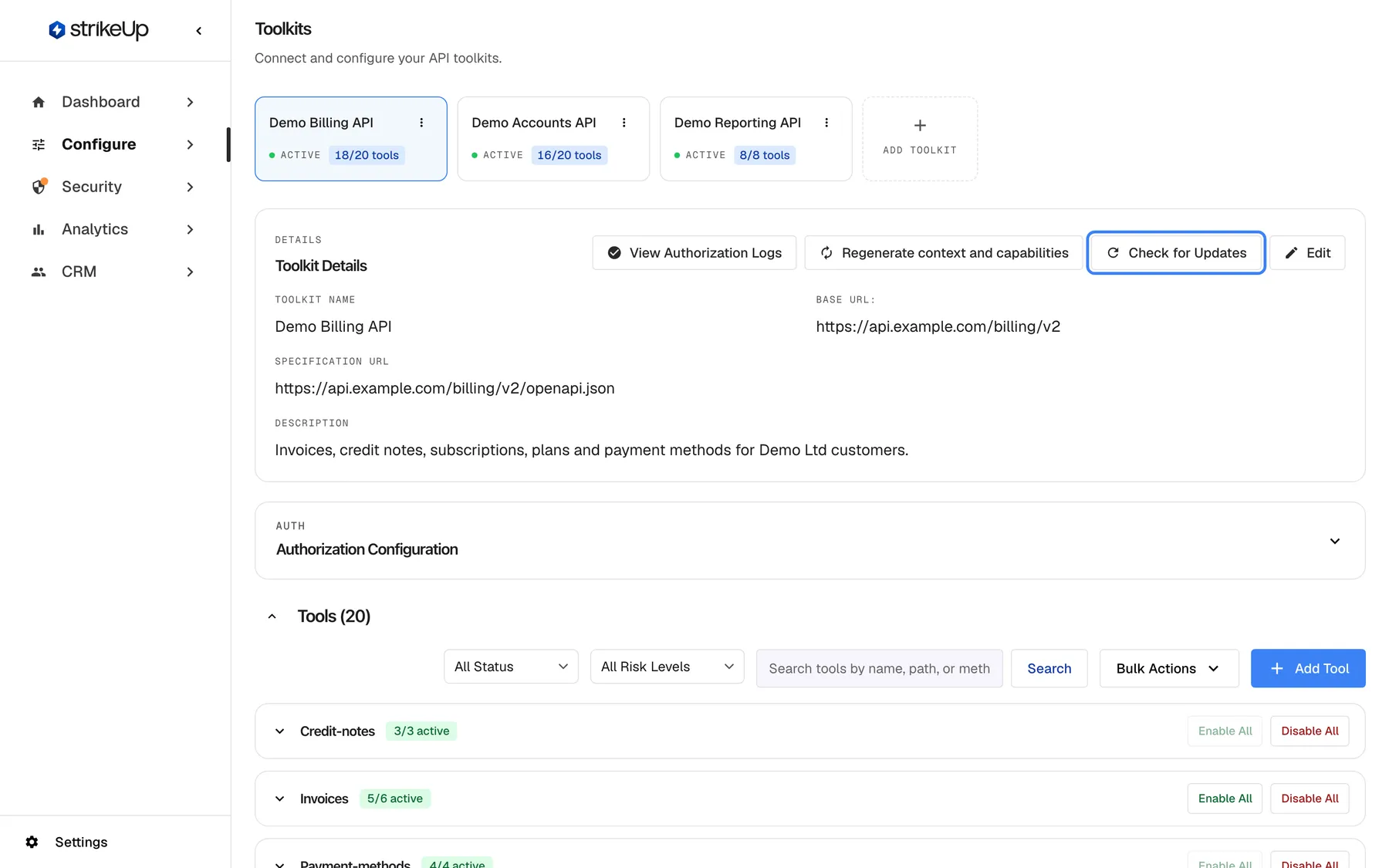
Task: Expand the Credit-notes group
Action: click(x=280, y=731)
